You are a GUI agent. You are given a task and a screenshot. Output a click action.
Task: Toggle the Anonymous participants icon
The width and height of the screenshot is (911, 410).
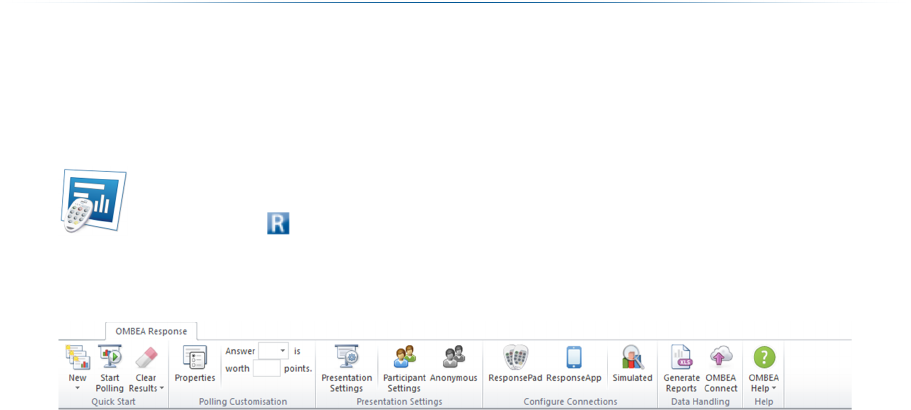[454, 357]
